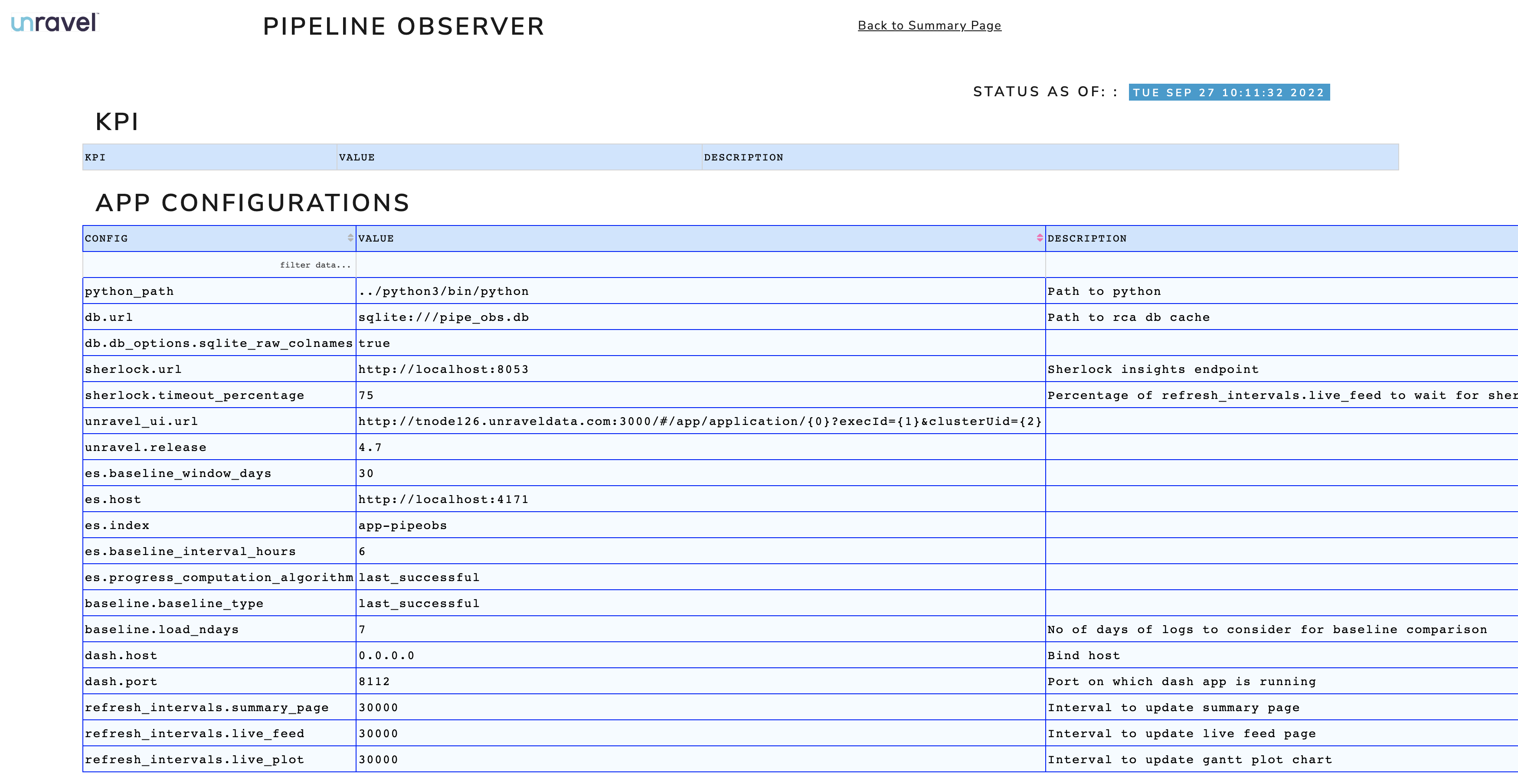This screenshot has height=784, width=1518.
Task: Select the refresh_intervals.live_plot cell
Action: coord(219,759)
